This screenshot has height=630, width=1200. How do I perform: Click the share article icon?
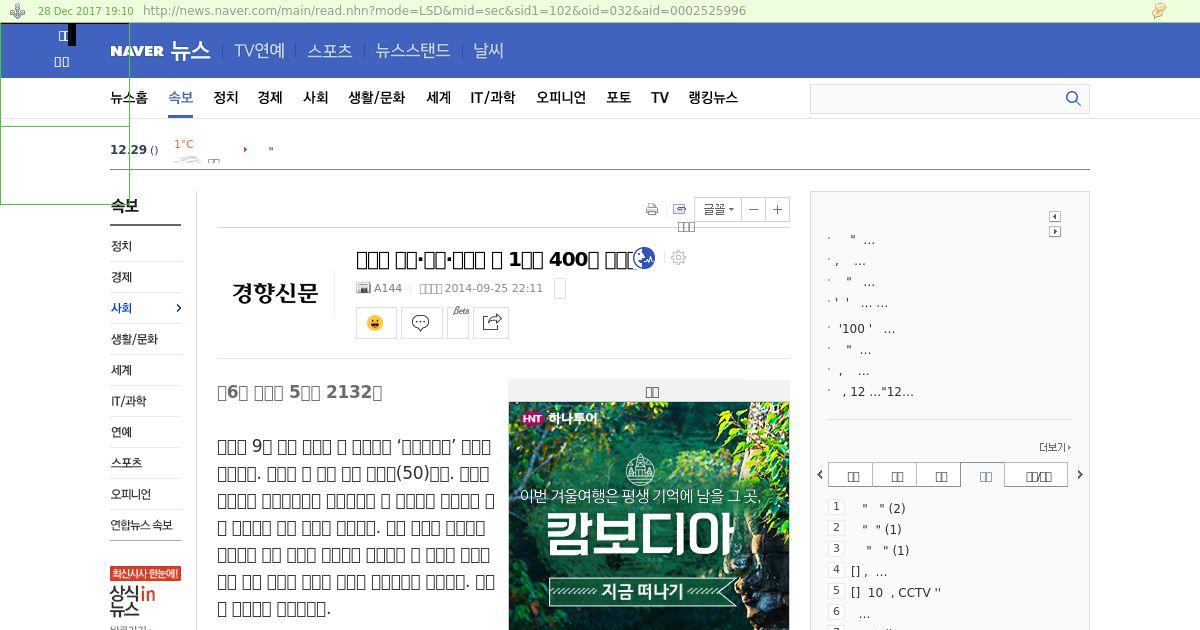491,323
